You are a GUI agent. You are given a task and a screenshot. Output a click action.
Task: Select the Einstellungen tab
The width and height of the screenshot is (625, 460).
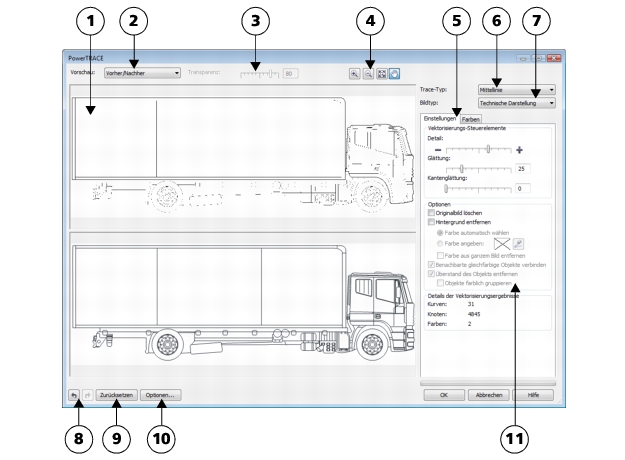coord(440,120)
